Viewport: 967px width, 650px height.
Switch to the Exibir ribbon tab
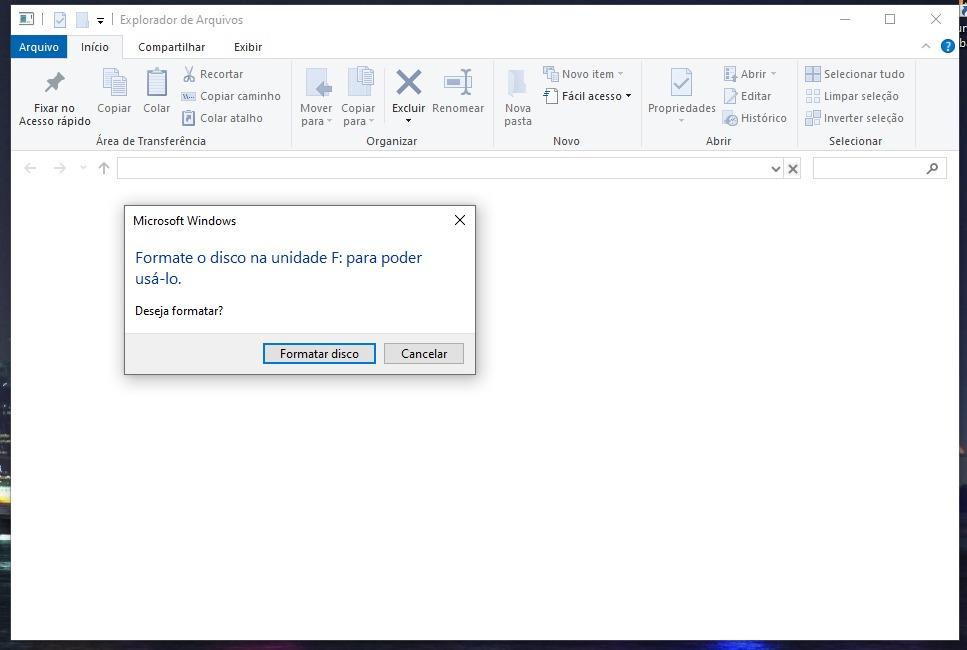coord(248,47)
